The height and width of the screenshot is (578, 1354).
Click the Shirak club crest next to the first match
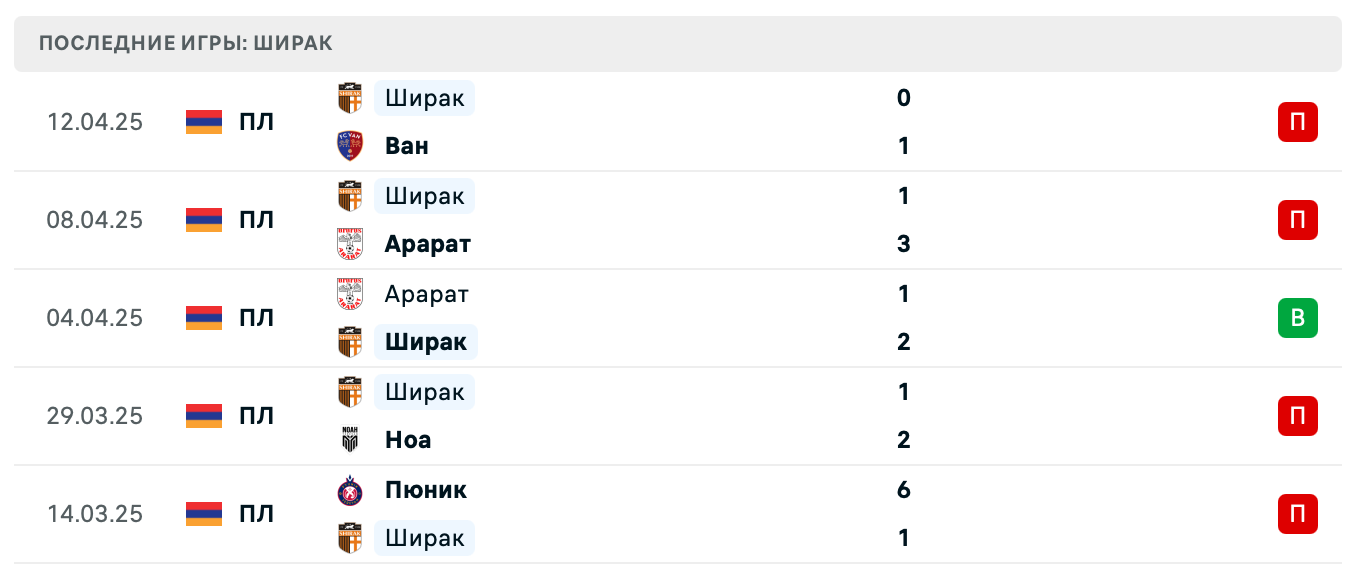pyautogui.click(x=349, y=98)
